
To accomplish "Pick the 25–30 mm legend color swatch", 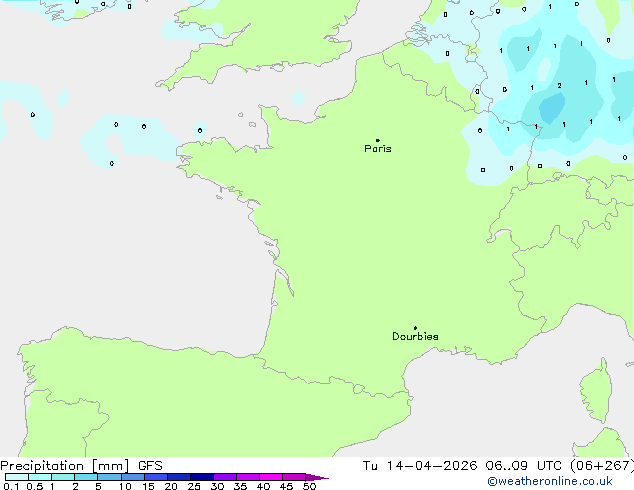I will tap(202, 477).
